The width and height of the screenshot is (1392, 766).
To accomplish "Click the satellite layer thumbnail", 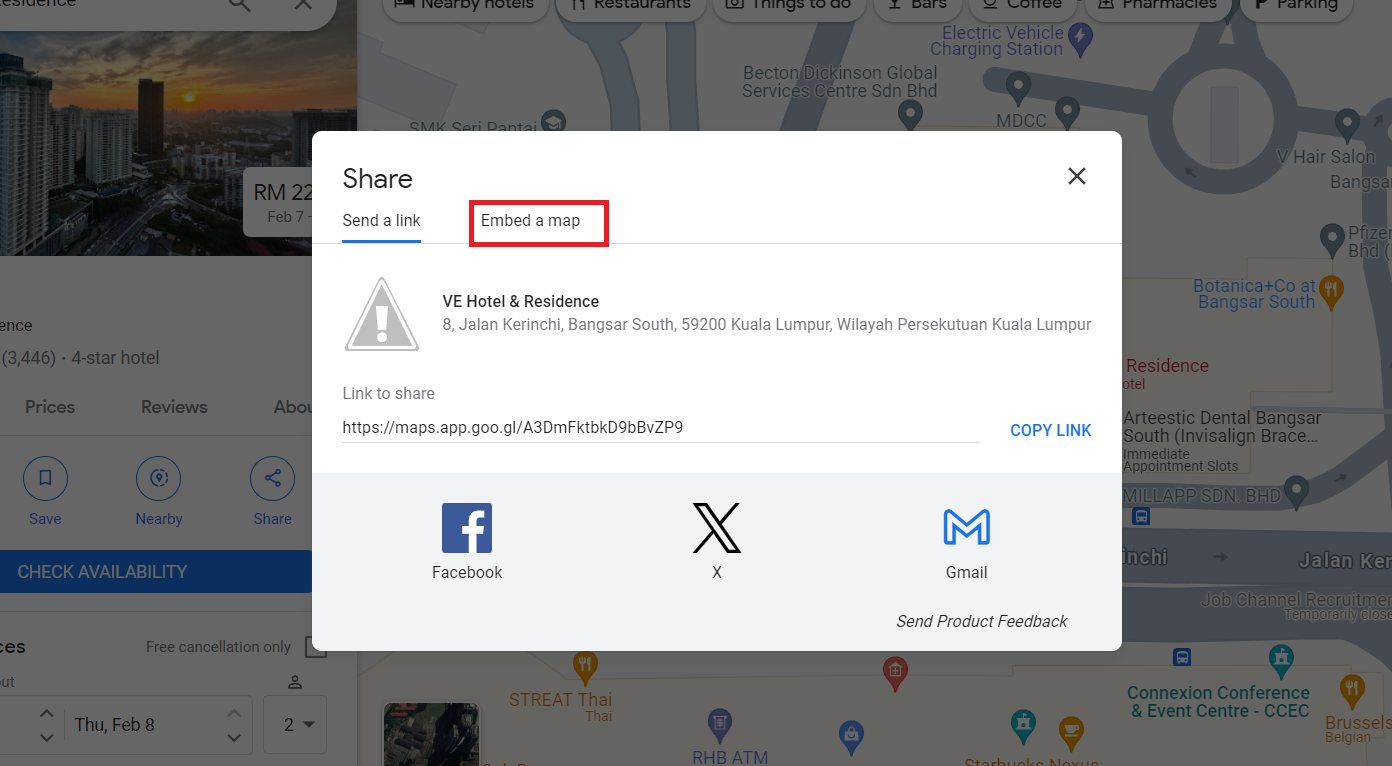I will pos(432,734).
